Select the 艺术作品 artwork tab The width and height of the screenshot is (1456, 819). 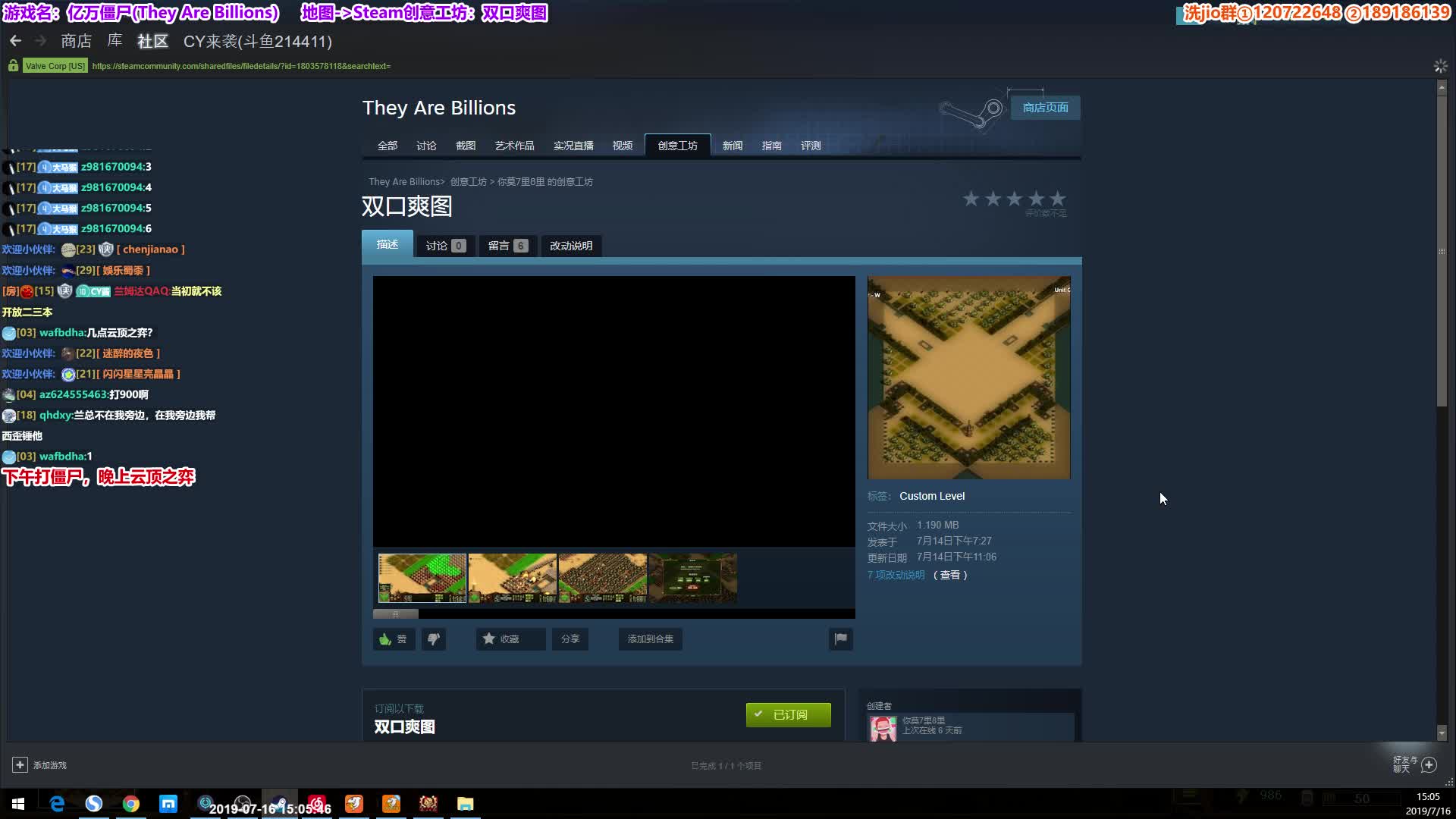click(x=515, y=146)
